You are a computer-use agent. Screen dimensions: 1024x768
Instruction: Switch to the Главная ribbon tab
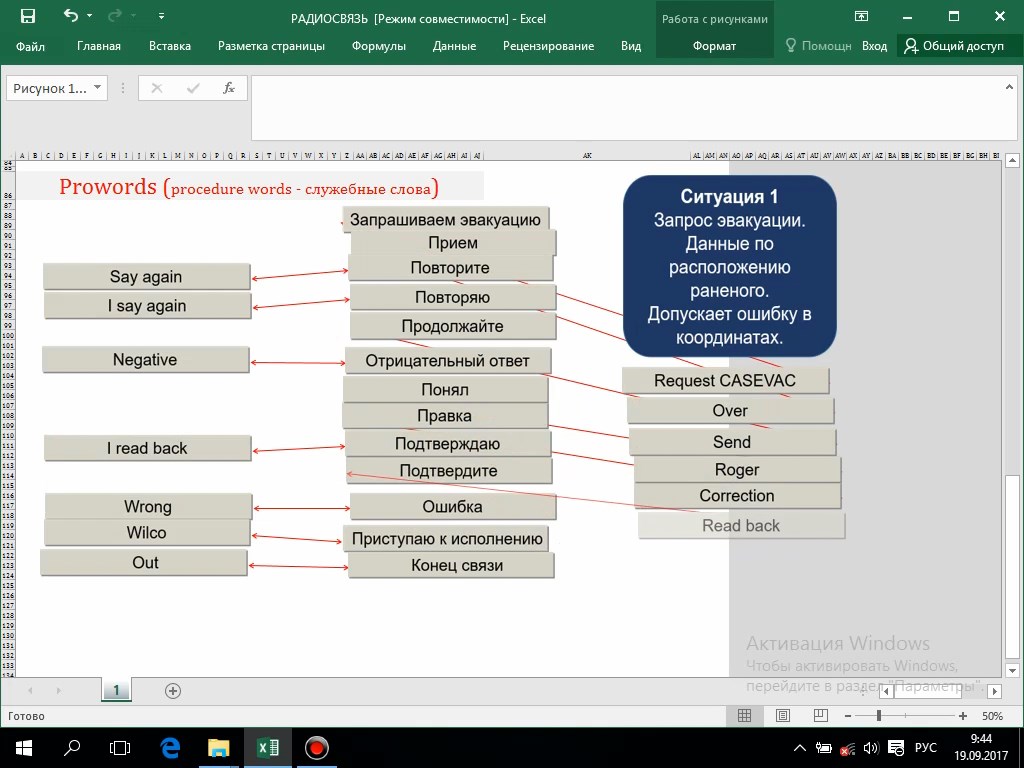coord(99,46)
